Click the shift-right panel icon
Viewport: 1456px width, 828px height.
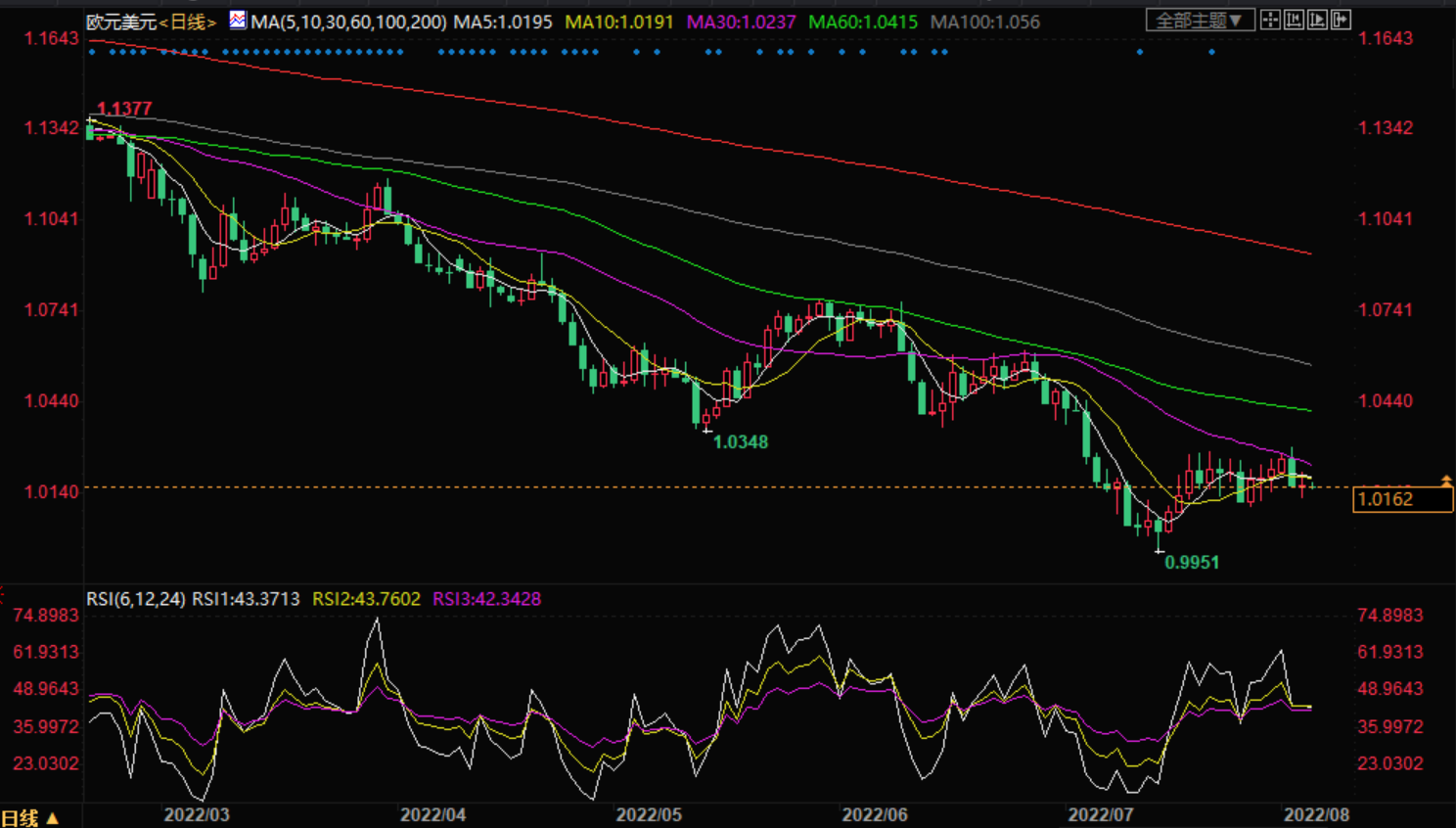(x=1341, y=20)
